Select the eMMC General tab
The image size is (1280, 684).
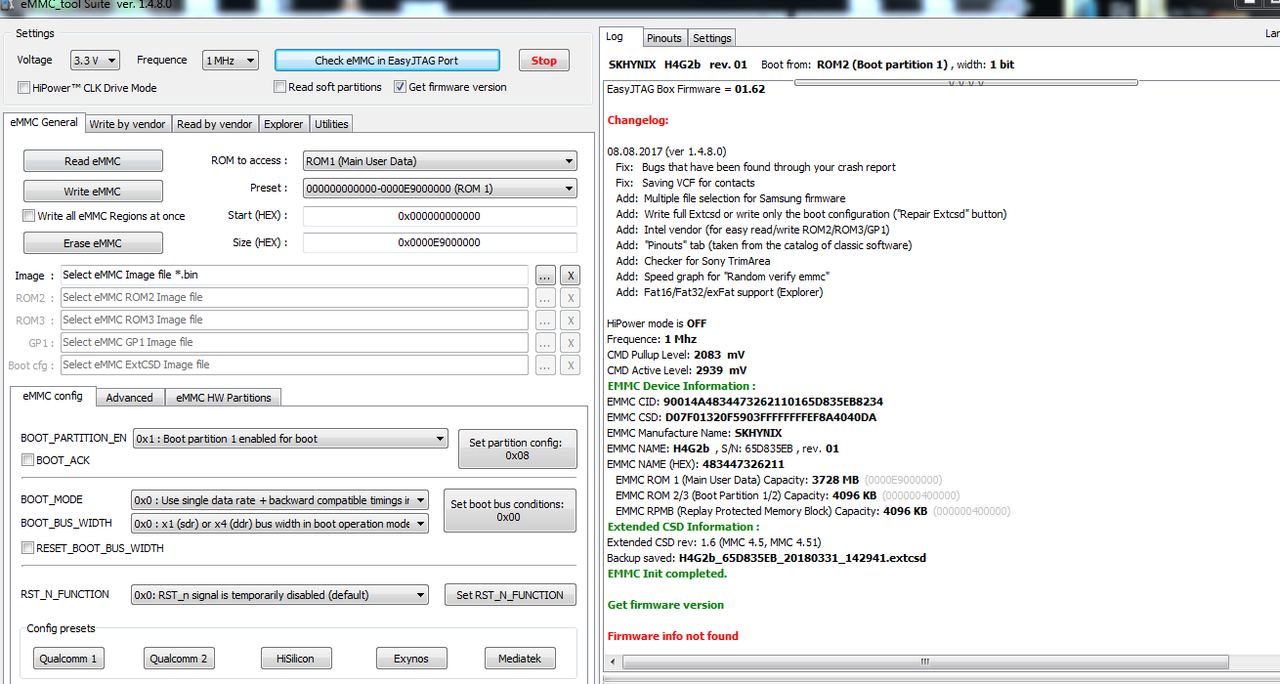(44, 122)
